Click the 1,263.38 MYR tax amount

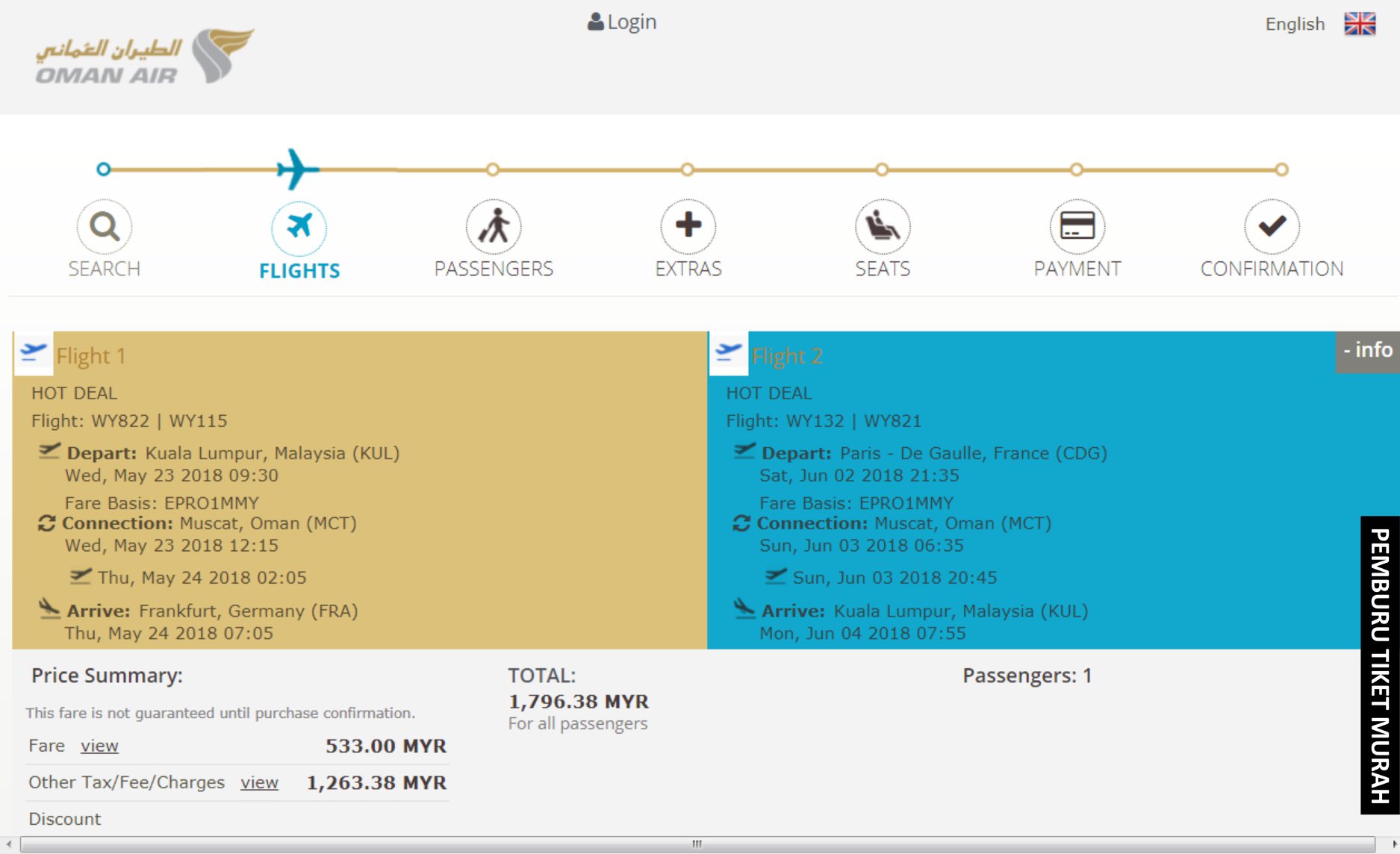376,782
